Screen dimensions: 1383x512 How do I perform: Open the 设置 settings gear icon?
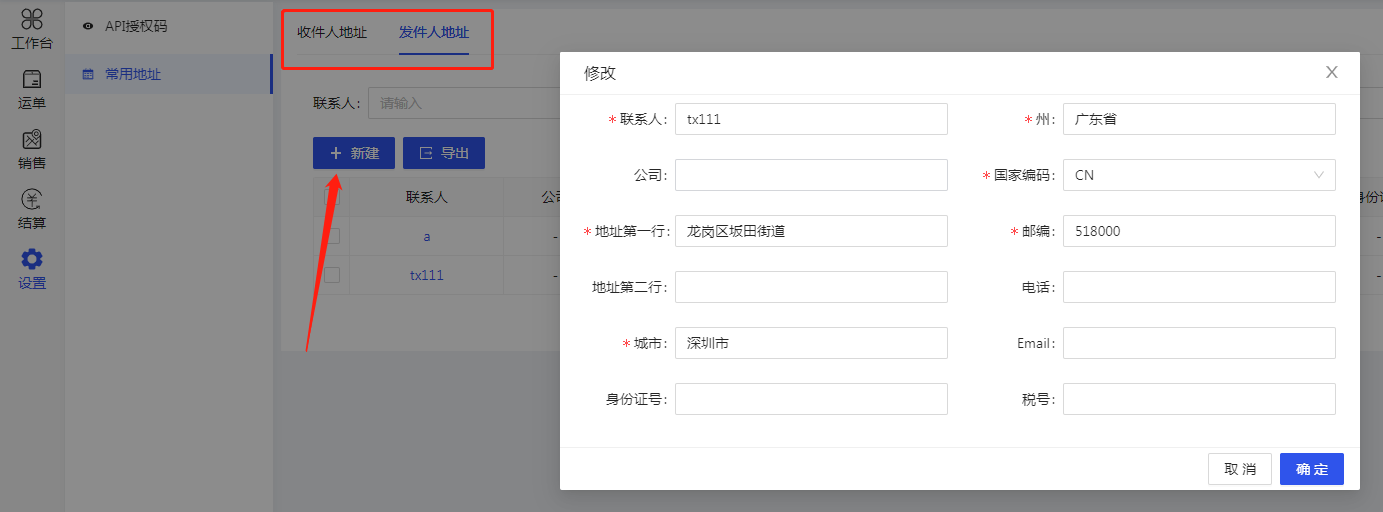[x=32, y=259]
